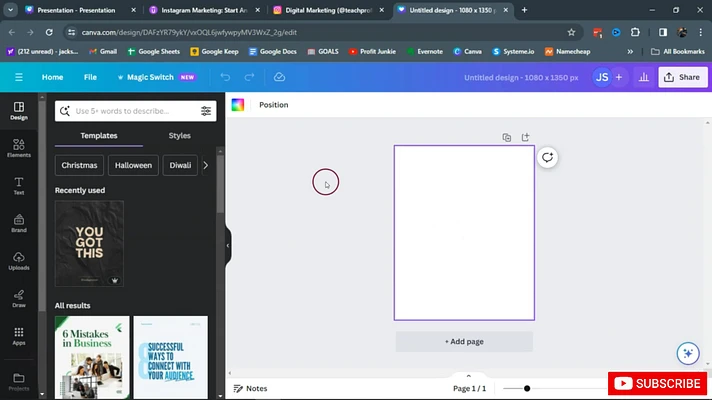Open the Apps panel
This screenshot has width=712, height=400.
click(x=18, y=336)
